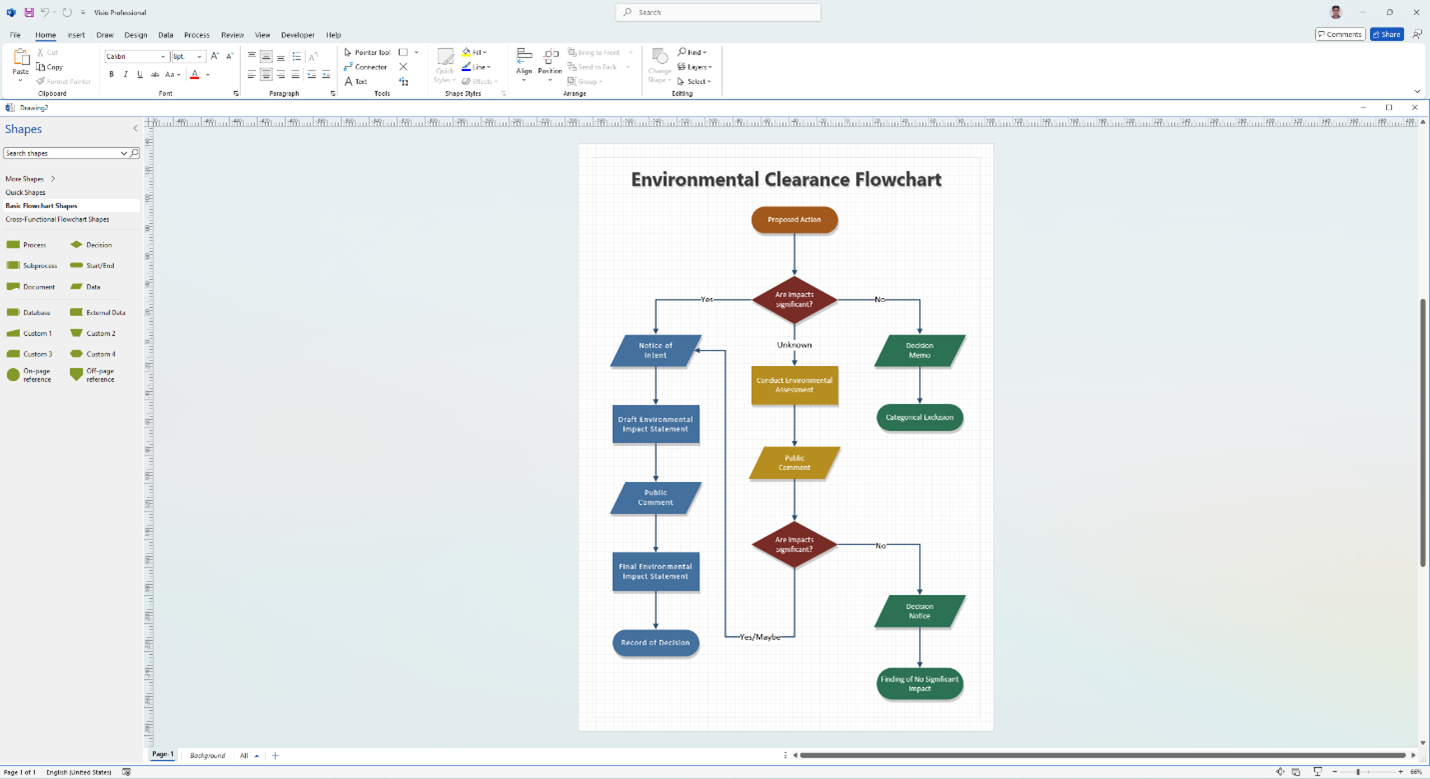Open the Comments pane button

pos(1339,34)
